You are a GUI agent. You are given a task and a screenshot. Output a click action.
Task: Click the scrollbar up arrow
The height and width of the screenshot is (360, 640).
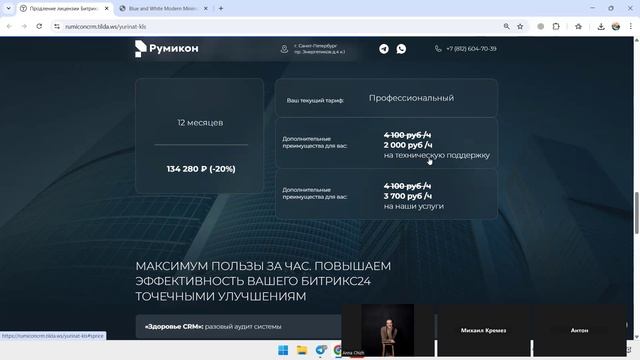coord(636,40)
